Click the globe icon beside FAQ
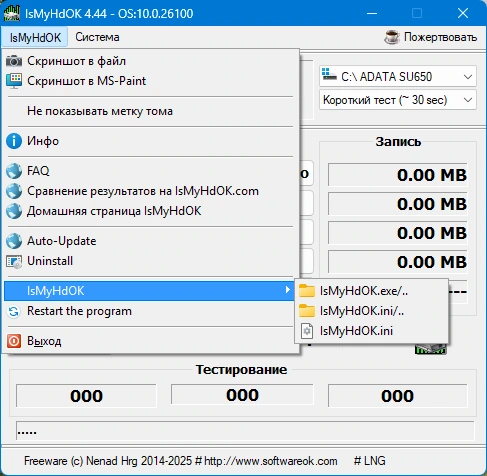 (x=14, y=171)
